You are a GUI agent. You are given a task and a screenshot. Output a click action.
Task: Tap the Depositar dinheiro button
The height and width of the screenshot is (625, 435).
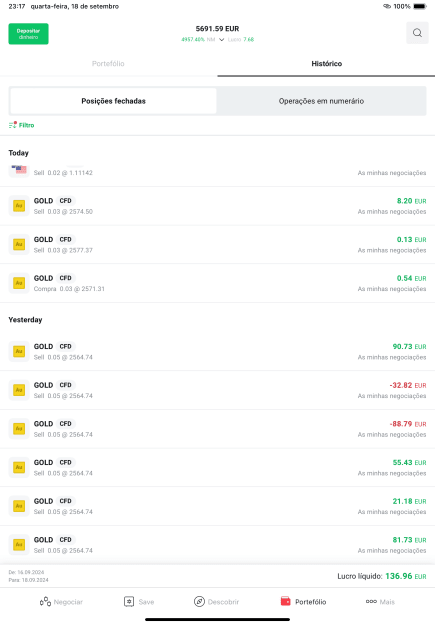pos(28,33)
